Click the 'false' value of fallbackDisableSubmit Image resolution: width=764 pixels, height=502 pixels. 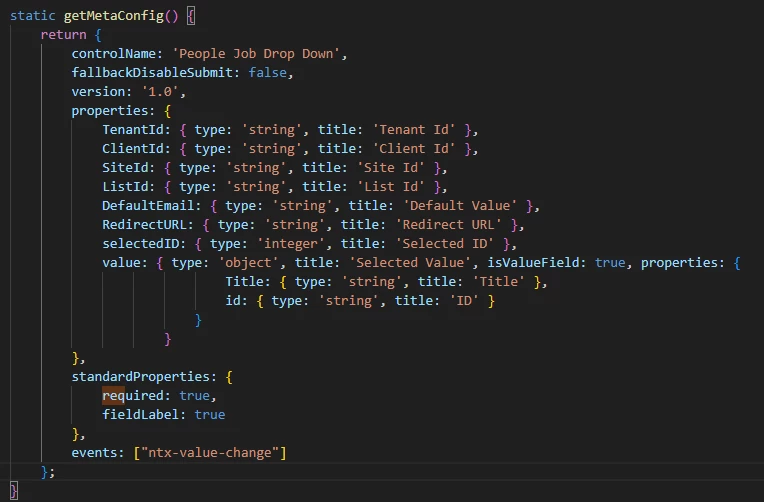(x=267, y=73)
